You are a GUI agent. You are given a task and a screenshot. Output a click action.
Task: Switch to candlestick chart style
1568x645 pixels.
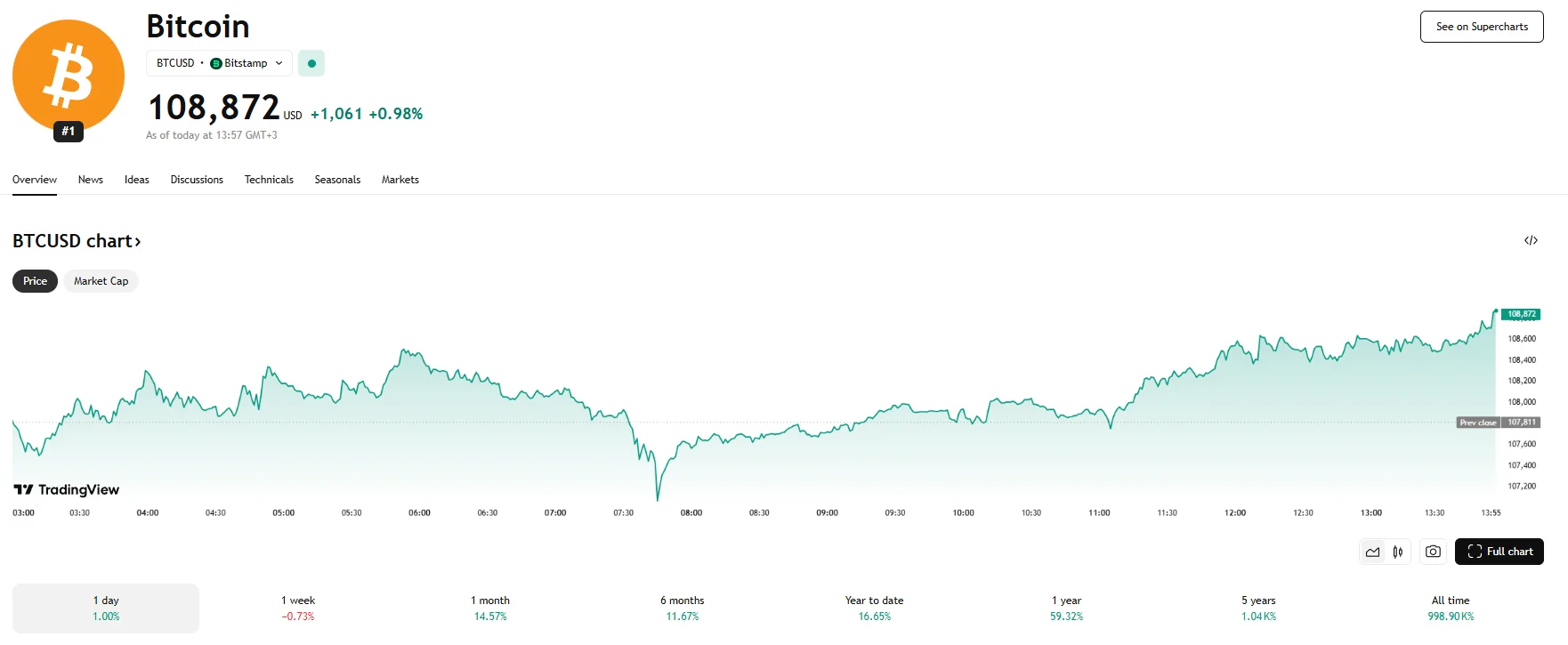(x=1398, y=552)
